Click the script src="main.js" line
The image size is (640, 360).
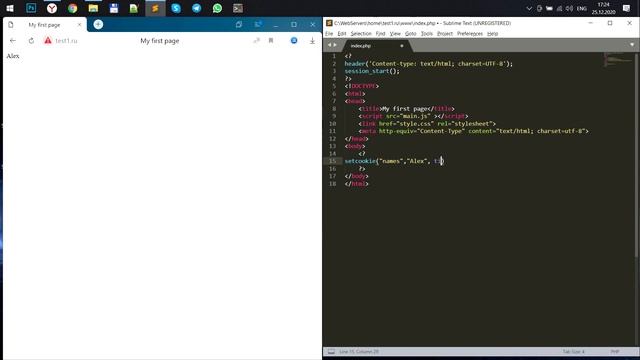click(413, 116)
